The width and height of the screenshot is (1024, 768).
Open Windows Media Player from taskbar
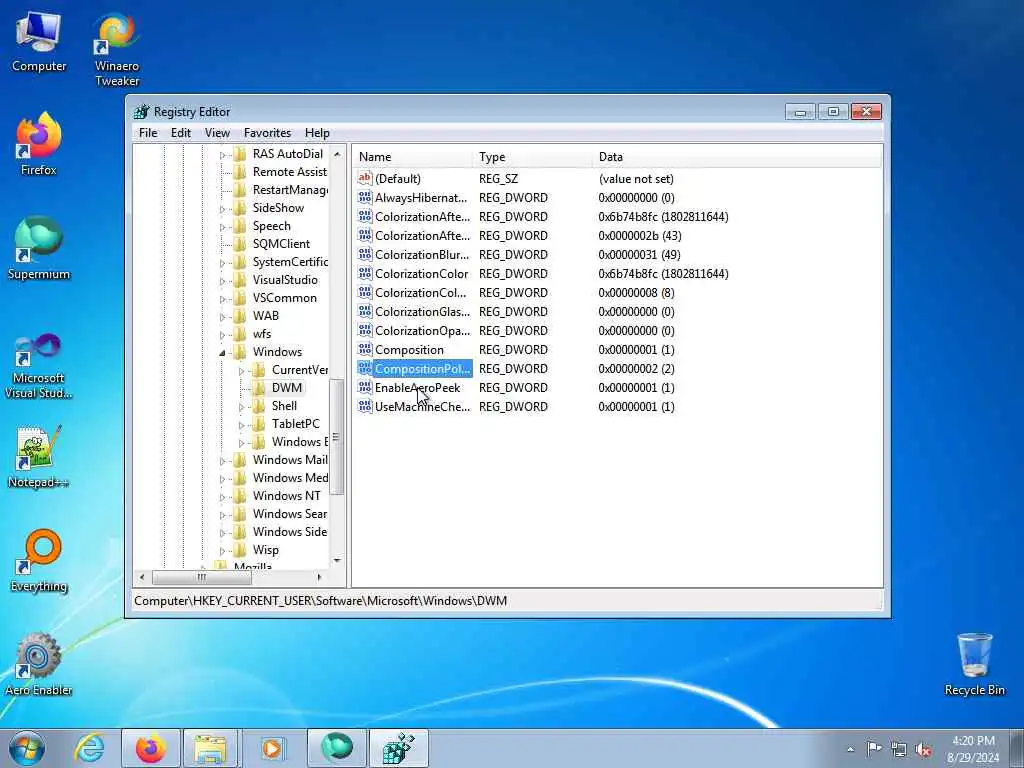[x=272, y=748]
